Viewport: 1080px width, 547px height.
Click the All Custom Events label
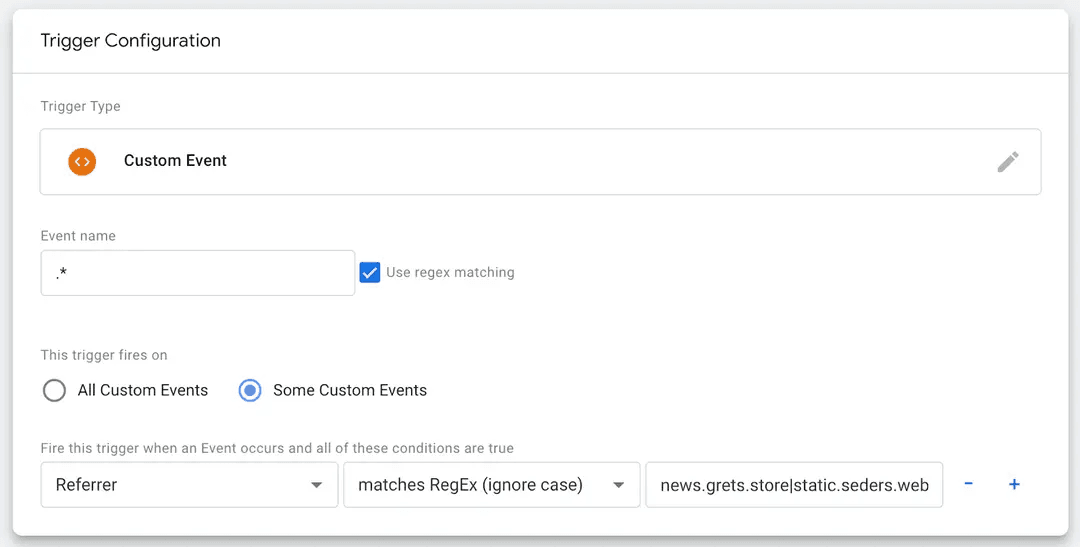pos(143,391)
